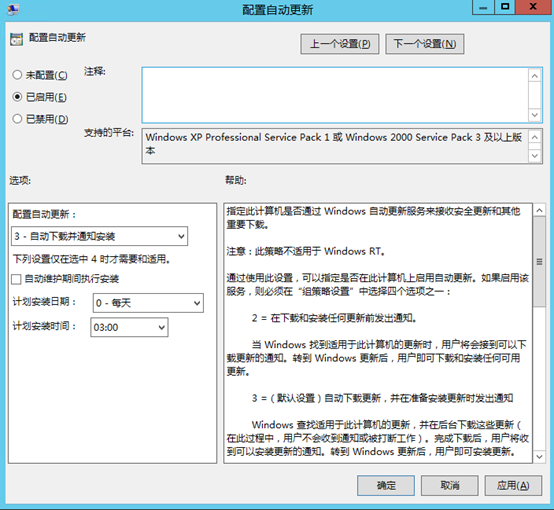Confirm with the 确定 button
Viewport: 554px width, 510px height.
point(386,485)
